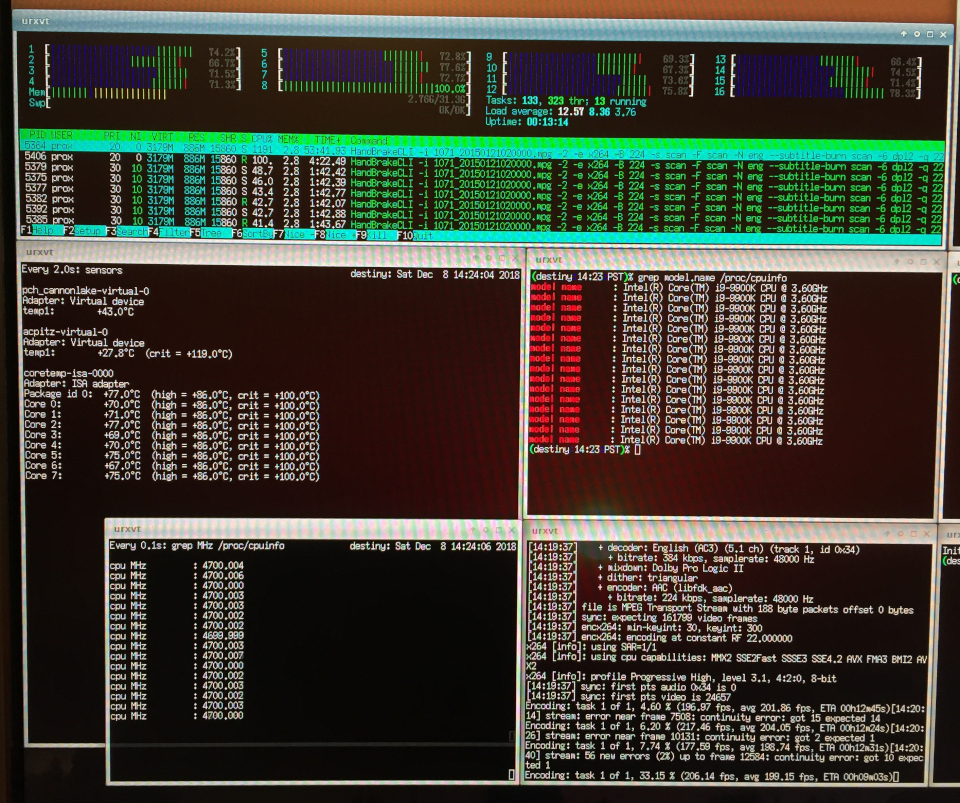This screenshot has height=803, width=960.
Task: Click the PID column header in htop
Action: [x=35, y=134]
